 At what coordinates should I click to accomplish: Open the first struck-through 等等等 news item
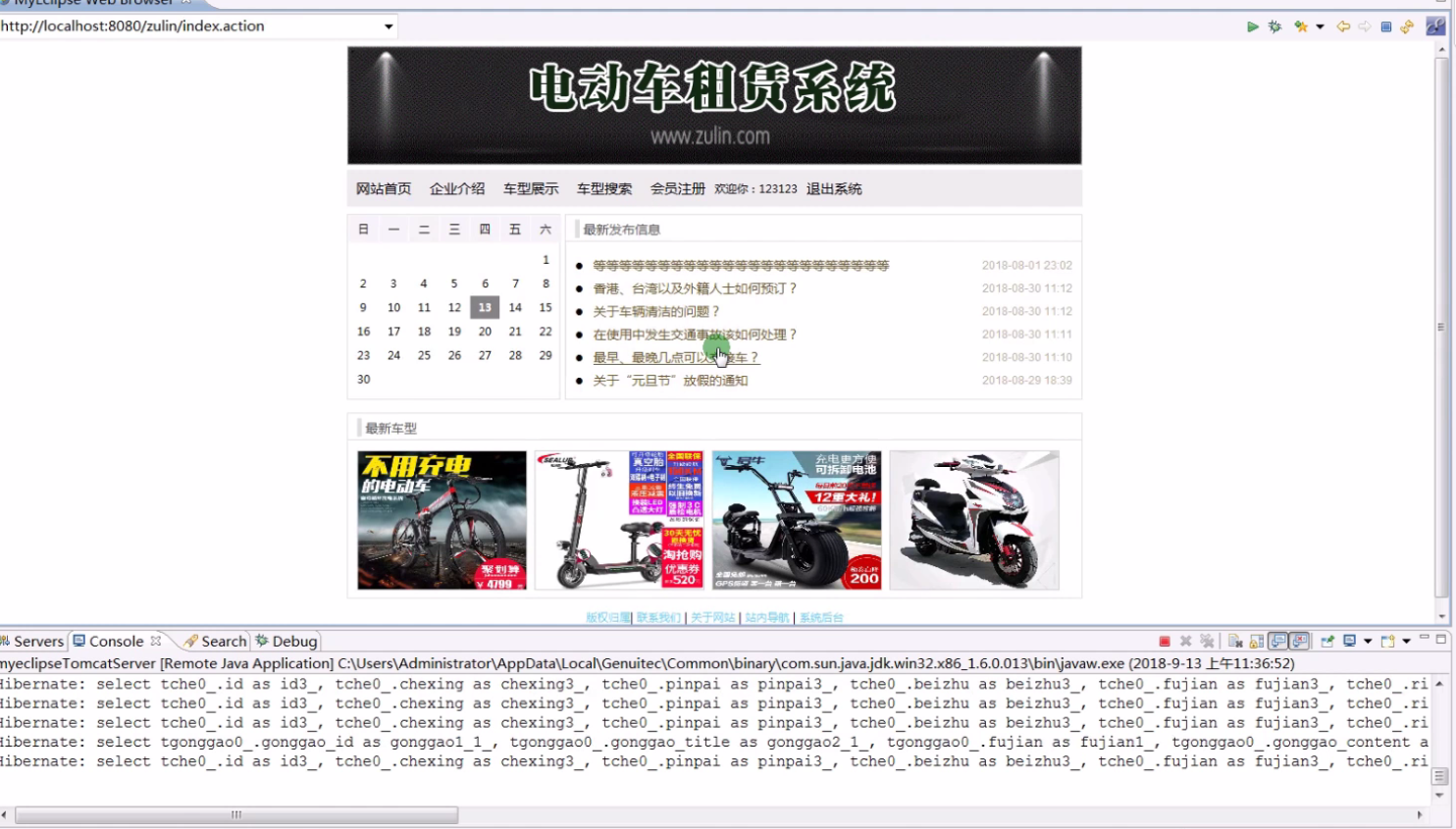[x=741, y=266]
